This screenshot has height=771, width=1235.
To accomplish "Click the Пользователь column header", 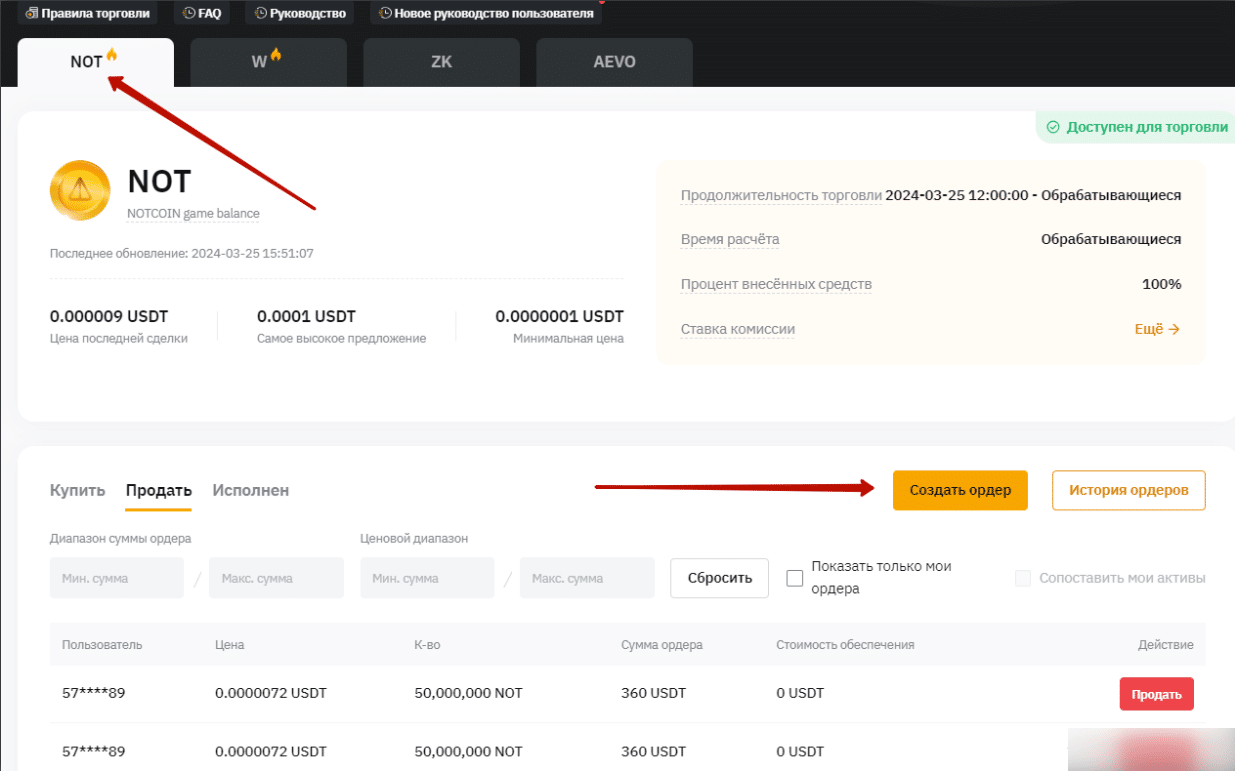I will (102, 645).
